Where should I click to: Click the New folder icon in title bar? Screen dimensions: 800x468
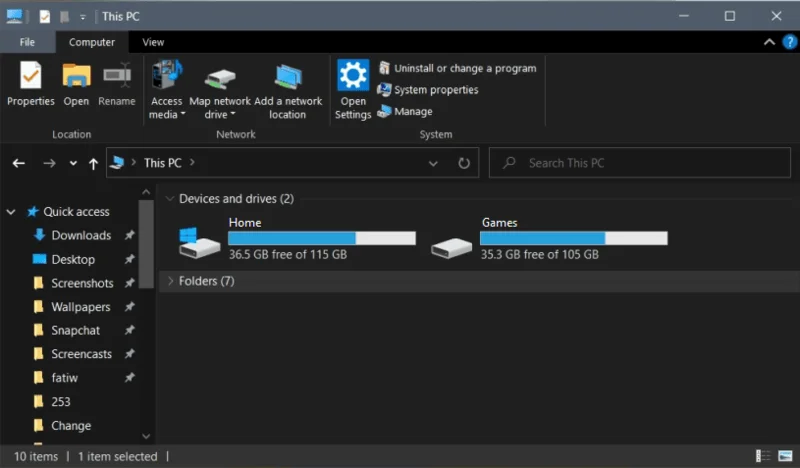click(x=64, y=17)
